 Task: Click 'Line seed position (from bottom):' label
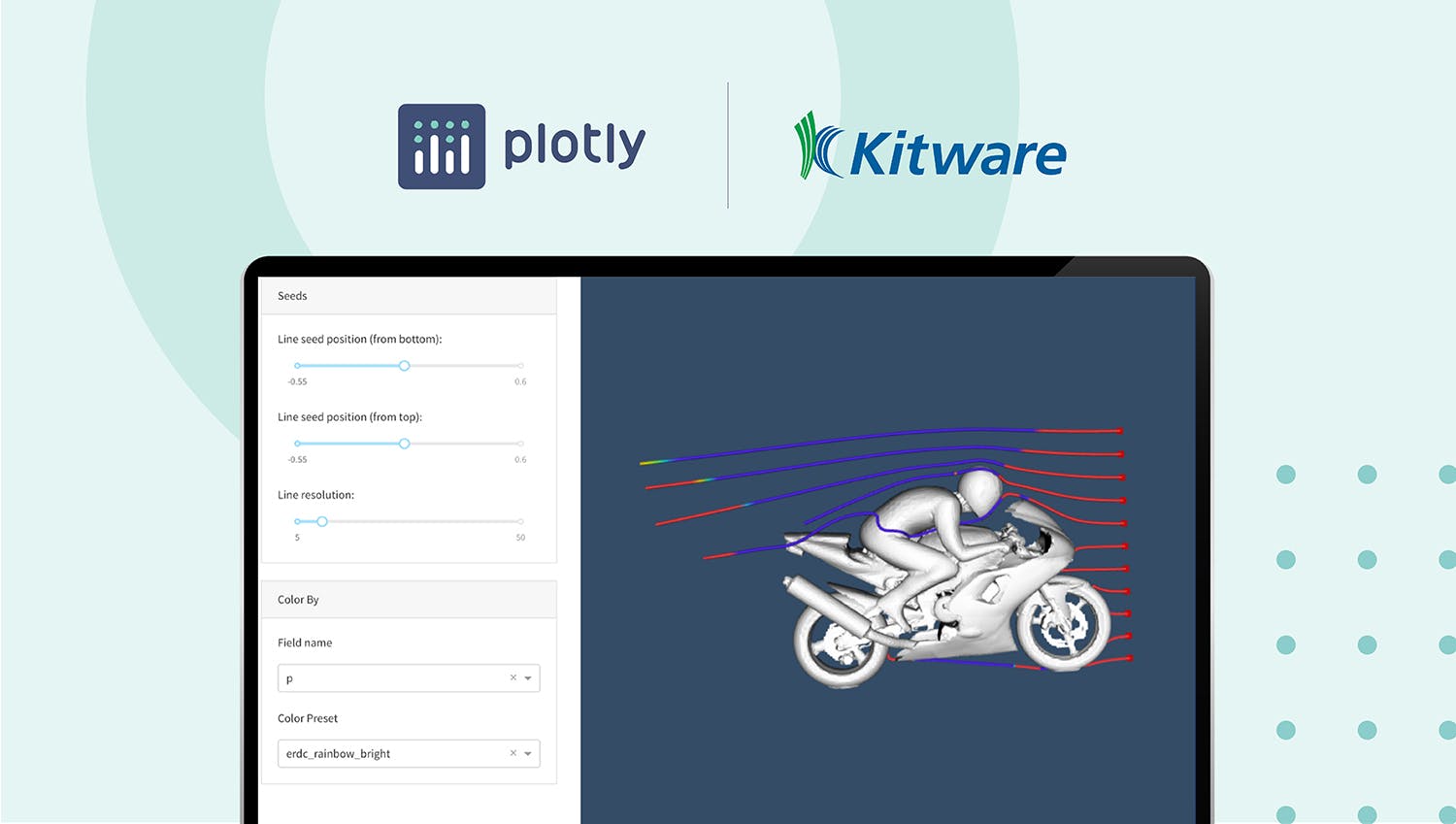click(x=360, y=340)
